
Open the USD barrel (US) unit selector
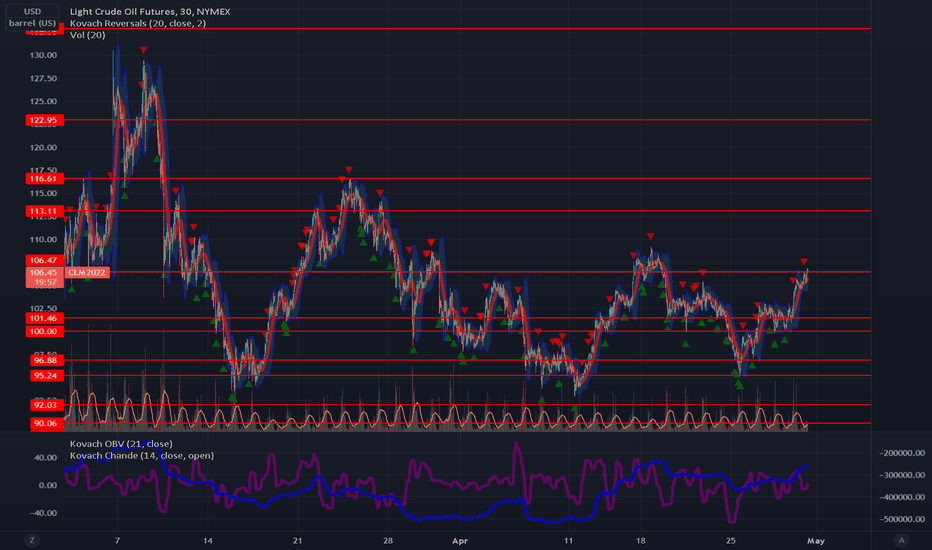tap(32, 17)
